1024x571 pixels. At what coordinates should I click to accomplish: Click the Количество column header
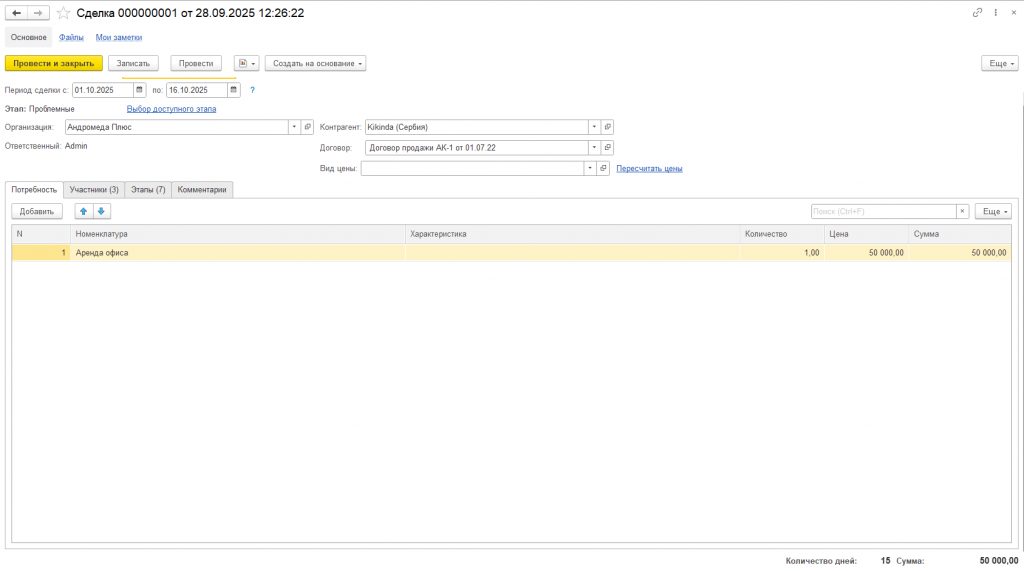(x=782, y=234)
